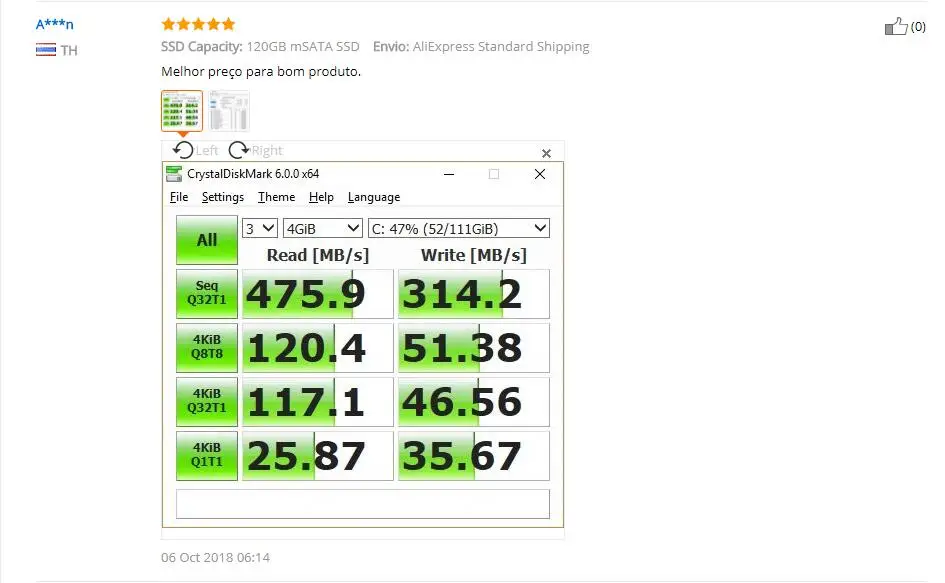This screenshot has width=945, height=583.
Task: Click the TH country code label
Action: (69, 50)
